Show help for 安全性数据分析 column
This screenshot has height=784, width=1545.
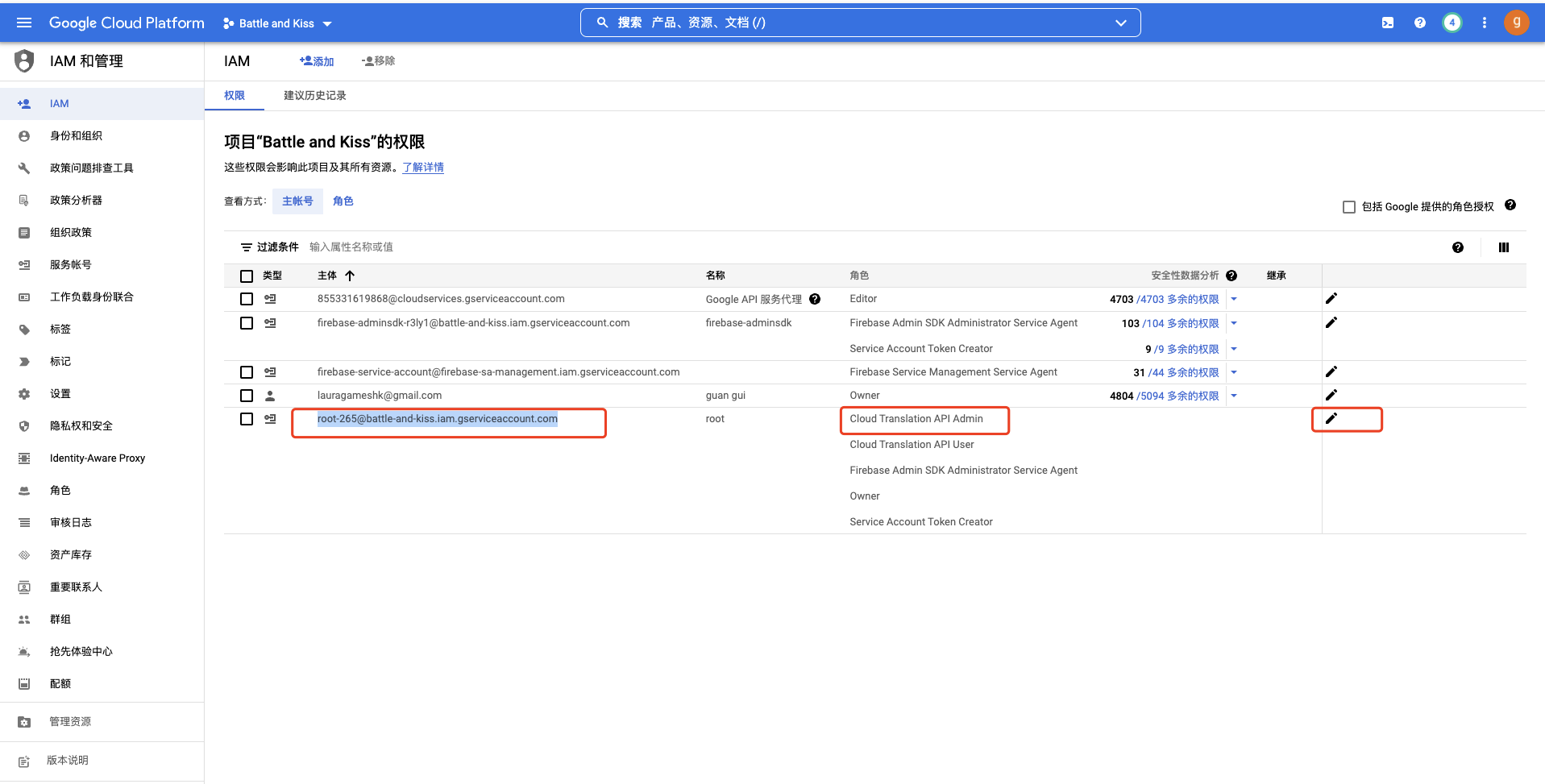click(1231, 276)
